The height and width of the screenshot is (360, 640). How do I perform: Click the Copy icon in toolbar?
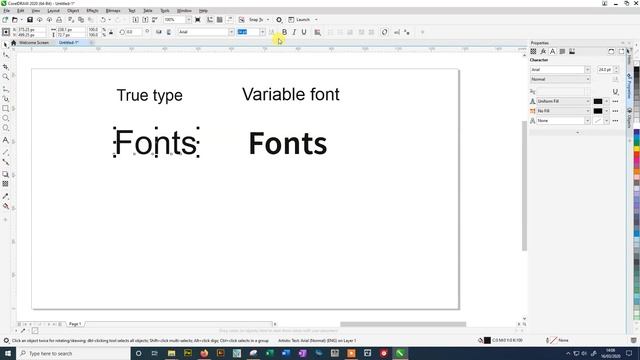click(81, 20)
